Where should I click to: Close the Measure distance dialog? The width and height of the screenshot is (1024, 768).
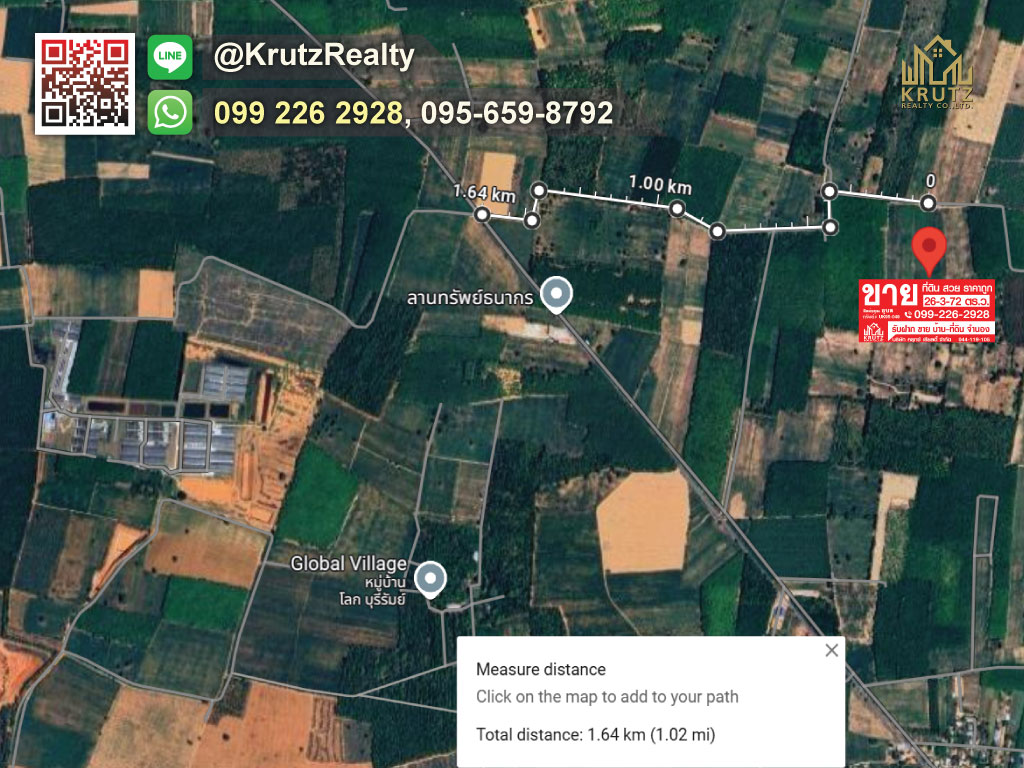tap(831, 650)
